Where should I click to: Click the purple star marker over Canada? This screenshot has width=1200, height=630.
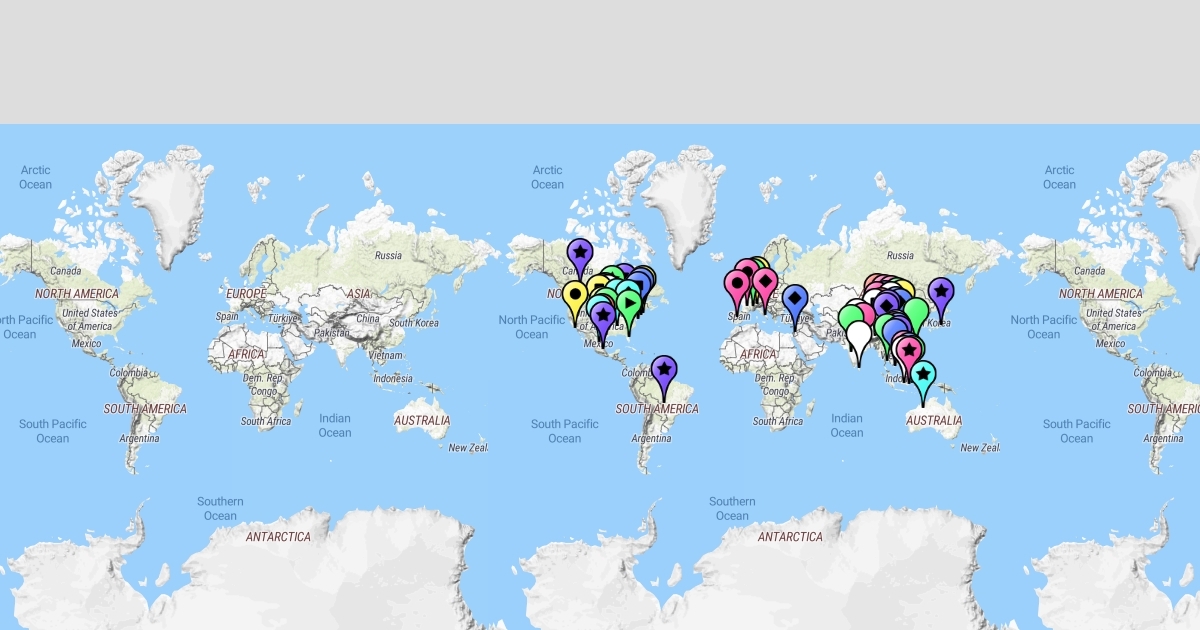[580, 254]
